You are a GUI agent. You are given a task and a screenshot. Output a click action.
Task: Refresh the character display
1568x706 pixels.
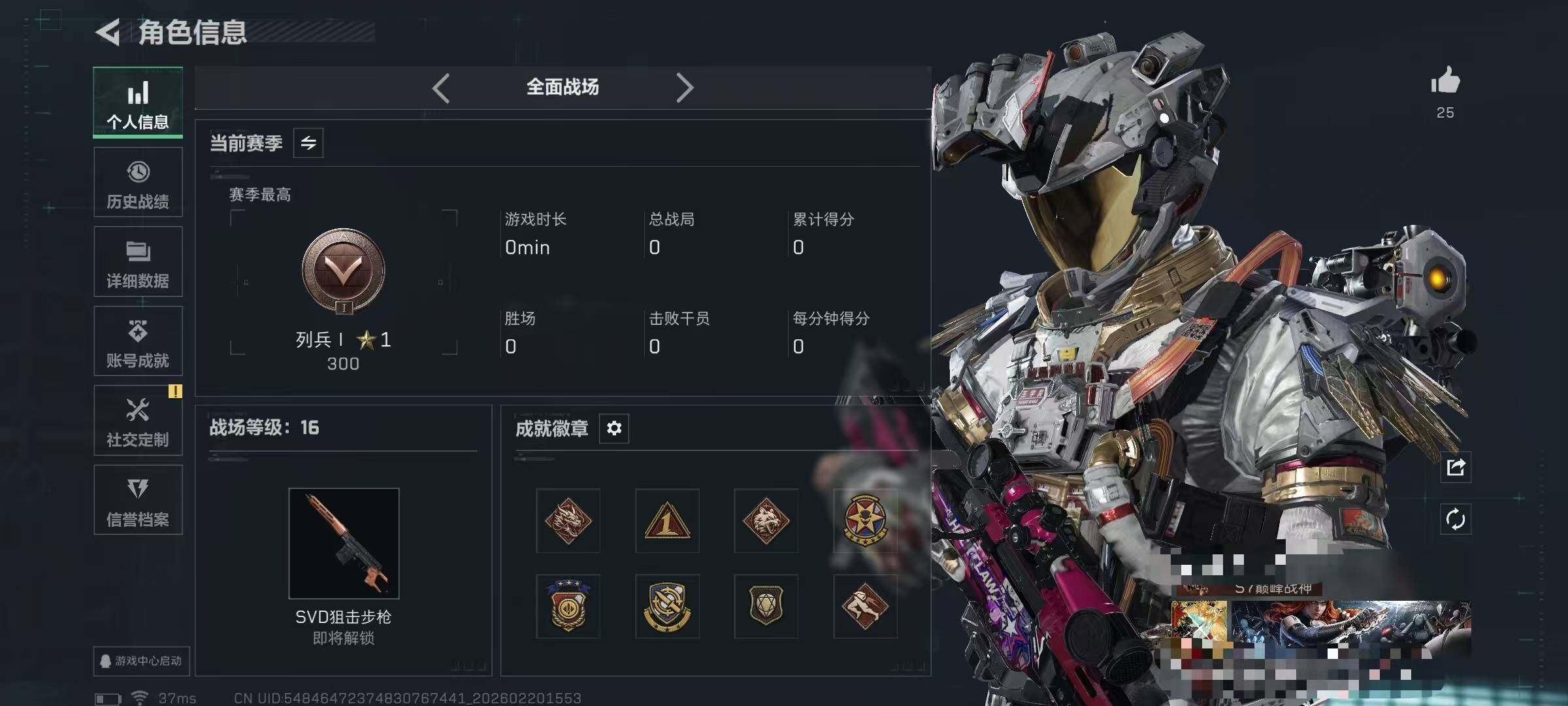pyautogui.click(x=1456, y=520)
